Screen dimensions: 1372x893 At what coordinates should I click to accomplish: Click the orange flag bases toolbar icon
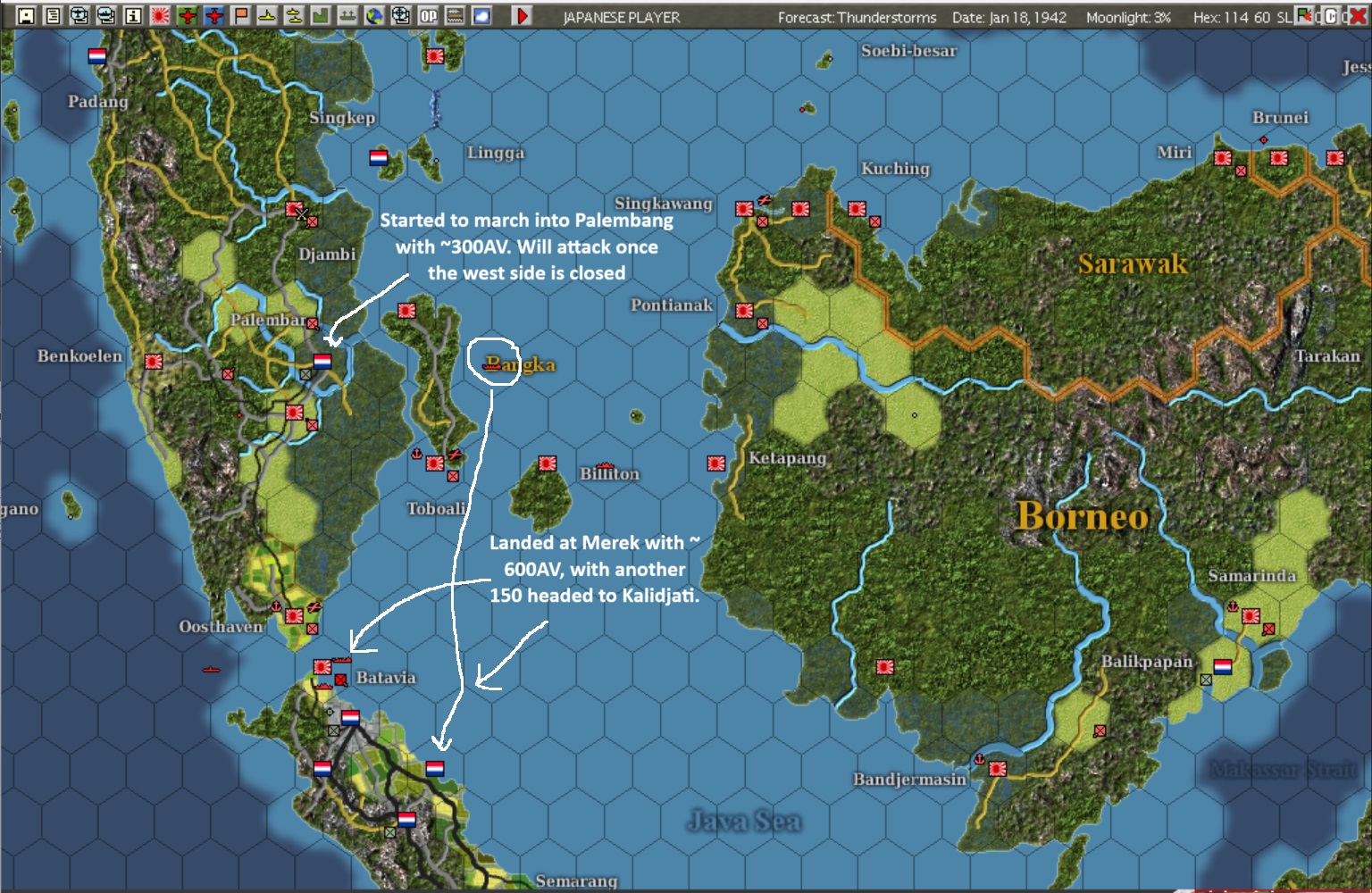pyautogui.click(x=240, y=15)
